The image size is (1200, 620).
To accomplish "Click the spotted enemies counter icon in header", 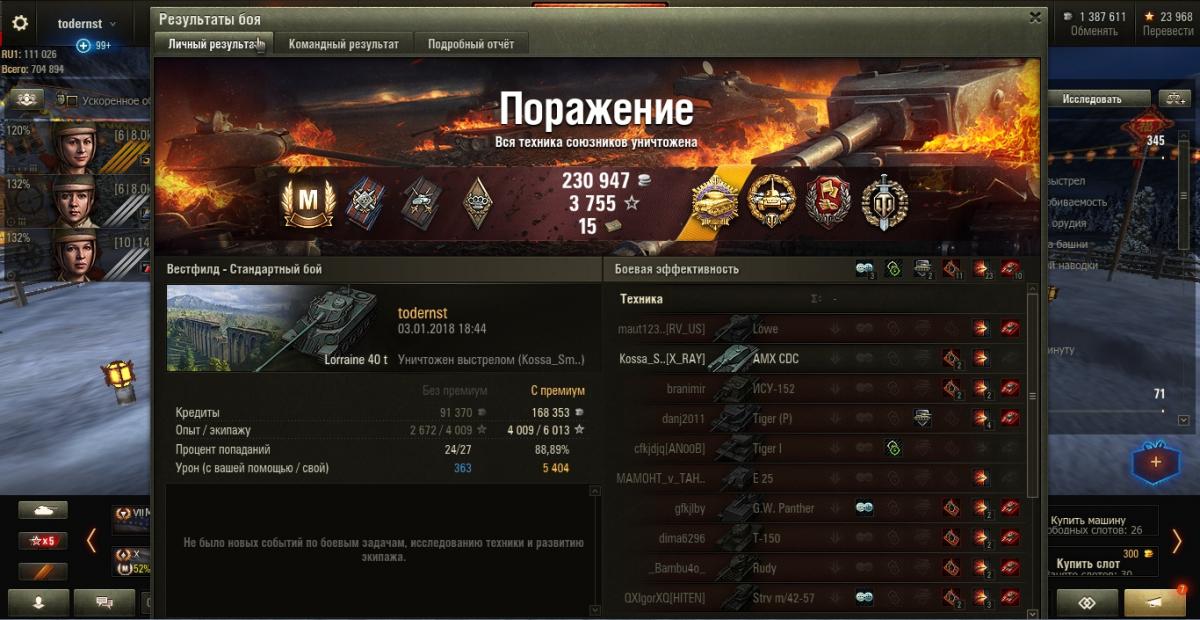I will (x=865, y=268).
